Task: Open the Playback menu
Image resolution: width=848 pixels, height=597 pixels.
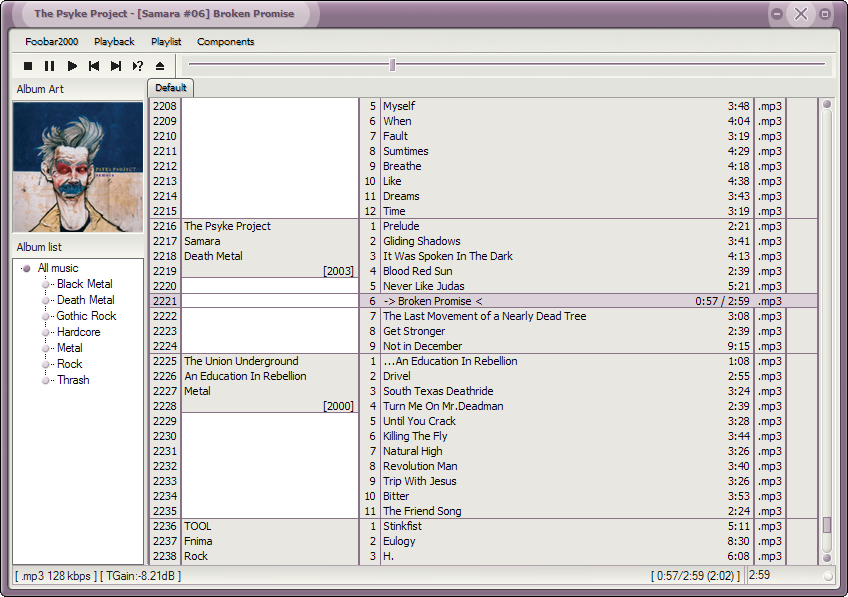Action: pyautogui.click(x=114, y=42)
